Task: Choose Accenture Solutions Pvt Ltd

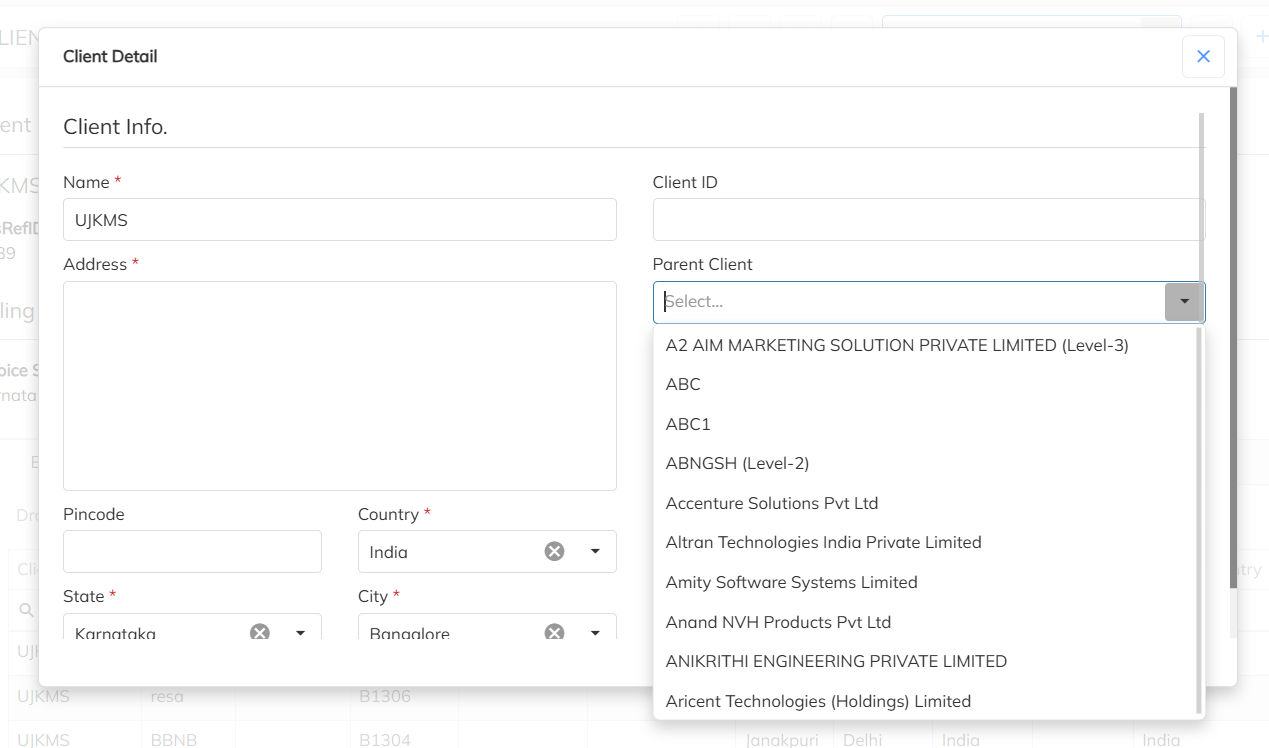Action: pos(771,503)
